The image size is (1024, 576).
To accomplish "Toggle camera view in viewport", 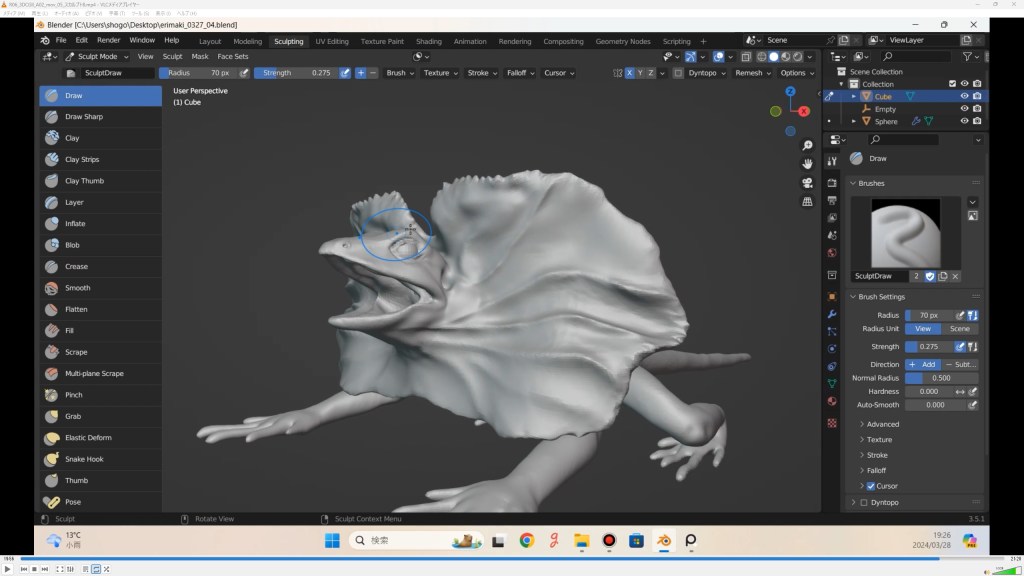I will coord(807,183).
